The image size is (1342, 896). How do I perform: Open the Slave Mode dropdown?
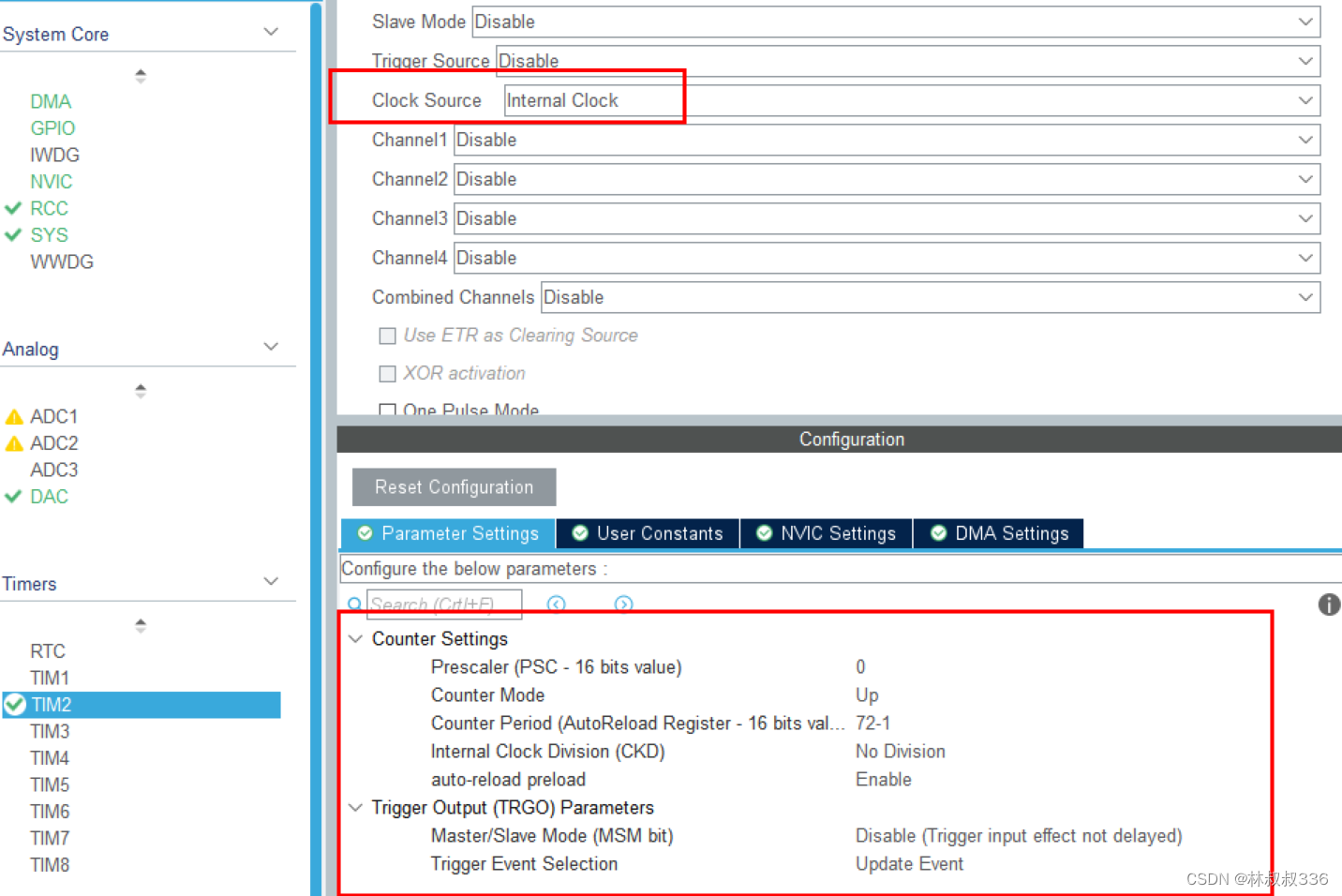pyautogui.click(x=896, y=22)
